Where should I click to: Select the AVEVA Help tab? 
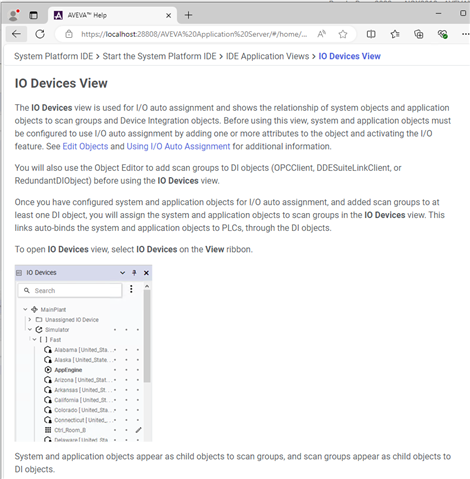tap(113, 15)
